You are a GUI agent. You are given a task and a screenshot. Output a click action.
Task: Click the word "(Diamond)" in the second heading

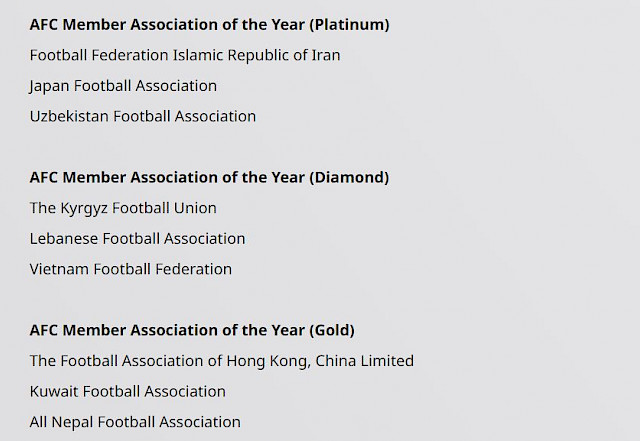click(349, 178)
